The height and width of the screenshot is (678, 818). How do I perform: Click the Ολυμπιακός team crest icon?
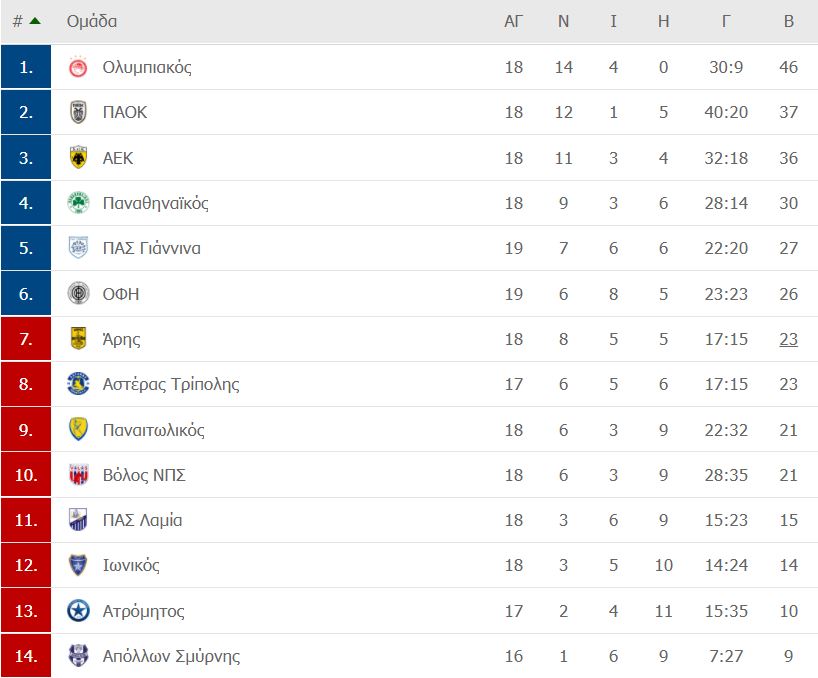[x=78, y=67]
